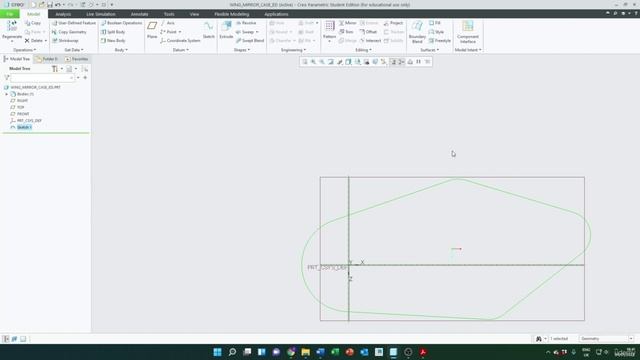The width and height of the screenshot is (640, 360).
Task: Click Zoom In in graphics toolbar
Action: [x=313, y=62]
